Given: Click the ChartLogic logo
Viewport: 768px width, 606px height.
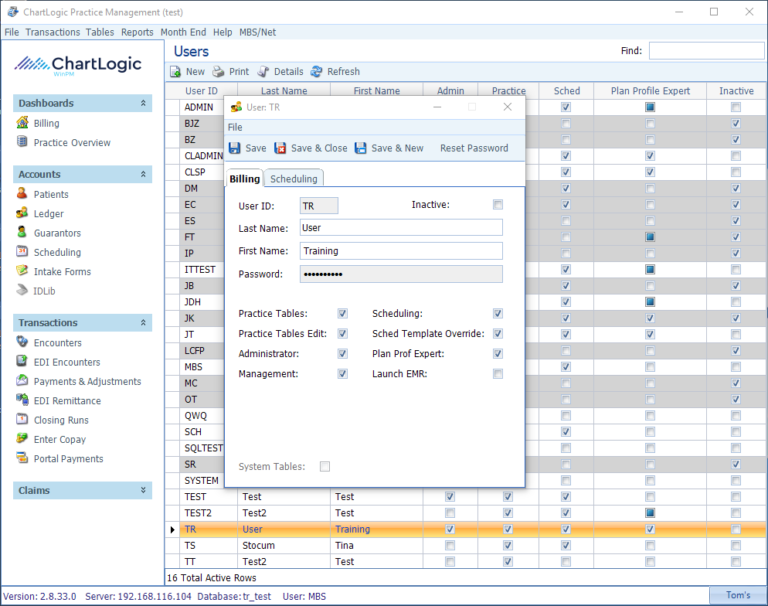Looking at the screenshot, I should pos(78,65).
